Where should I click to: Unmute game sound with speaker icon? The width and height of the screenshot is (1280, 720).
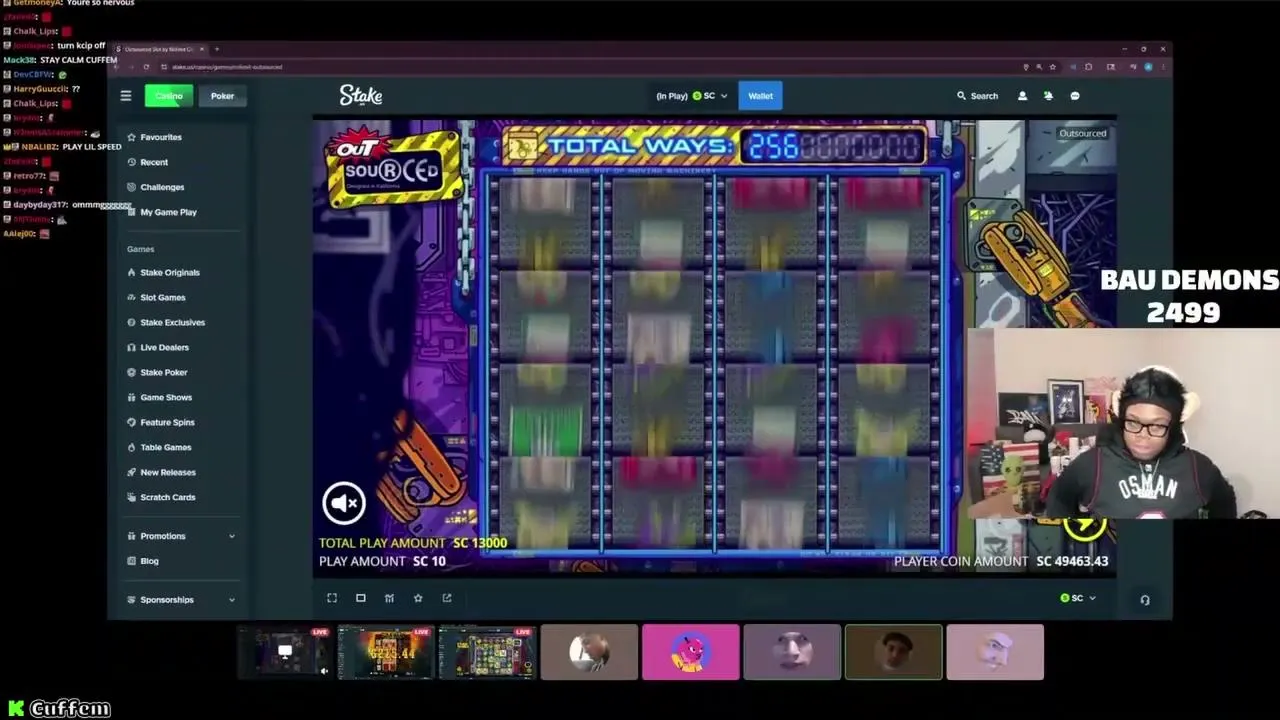(344, 503)
